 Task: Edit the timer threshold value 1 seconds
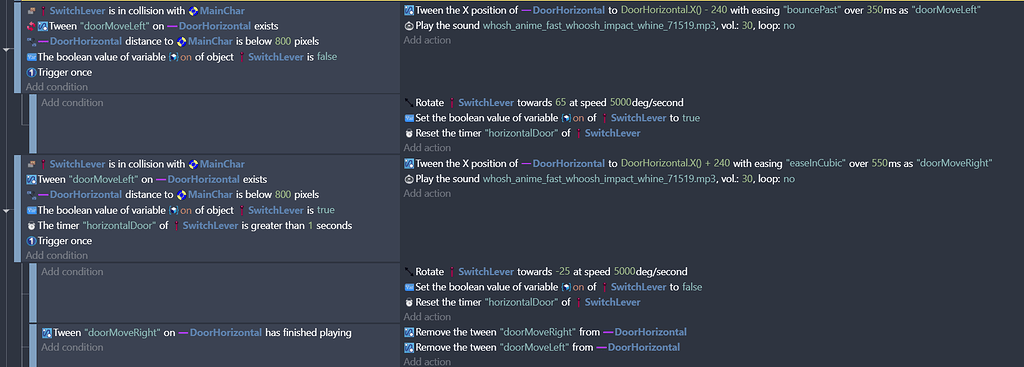click(x=311, y=225)
